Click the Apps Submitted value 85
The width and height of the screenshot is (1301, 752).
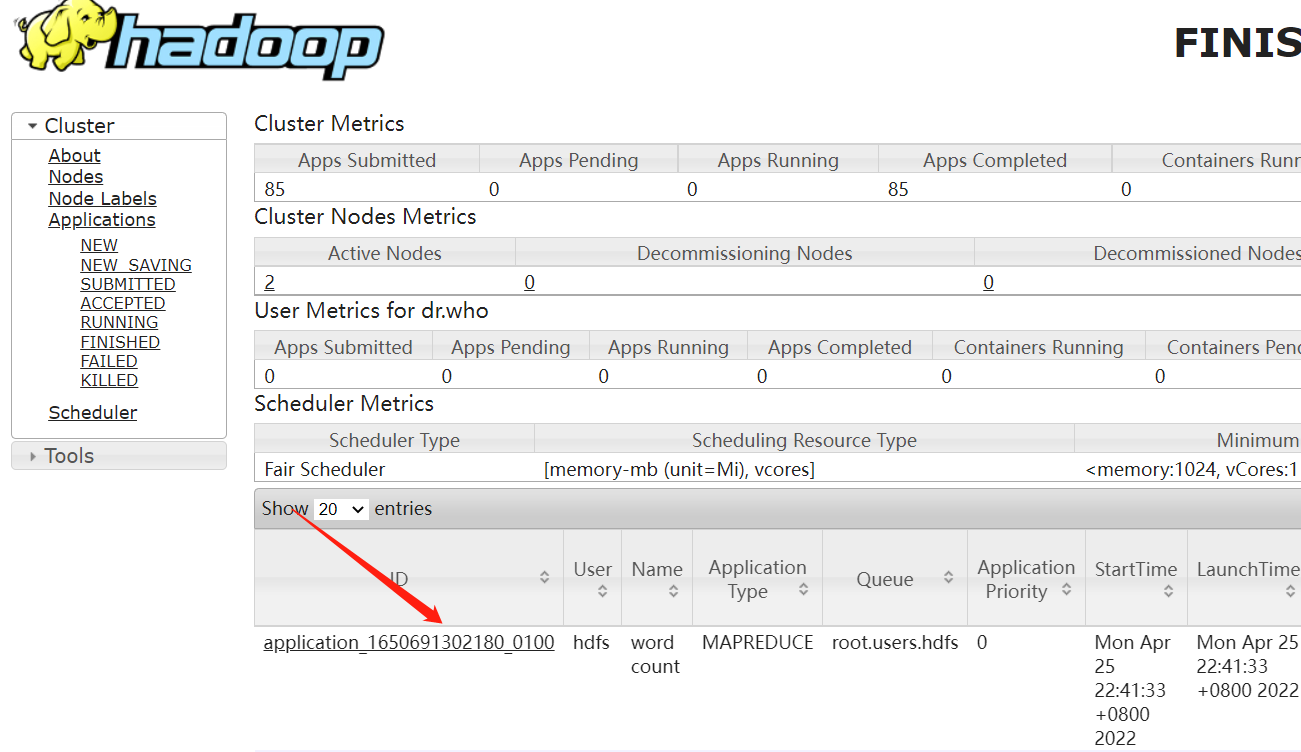[x=275, y=189]
